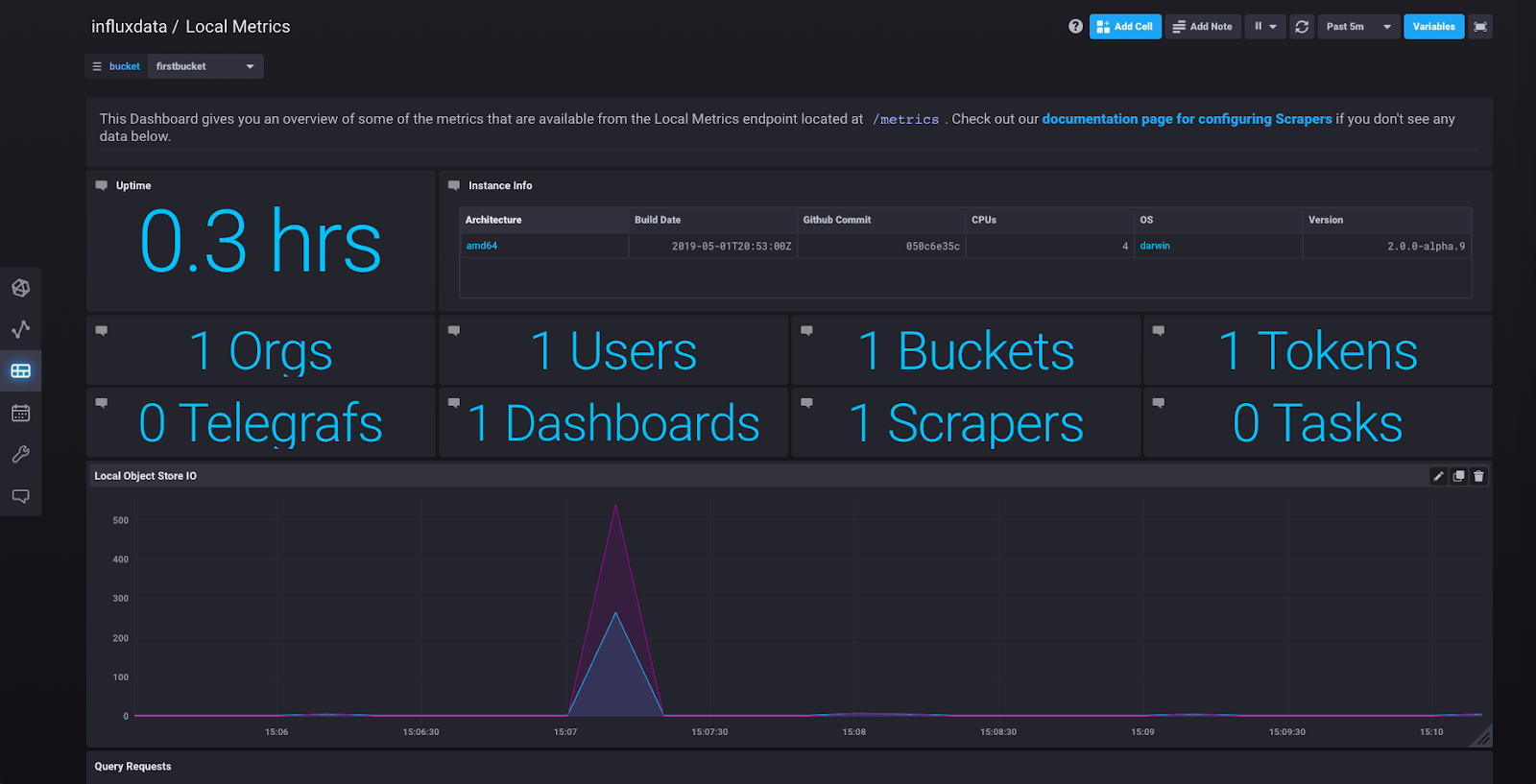
Task: Click the note icon on Dashboards cell
Action: coord(454,402)
